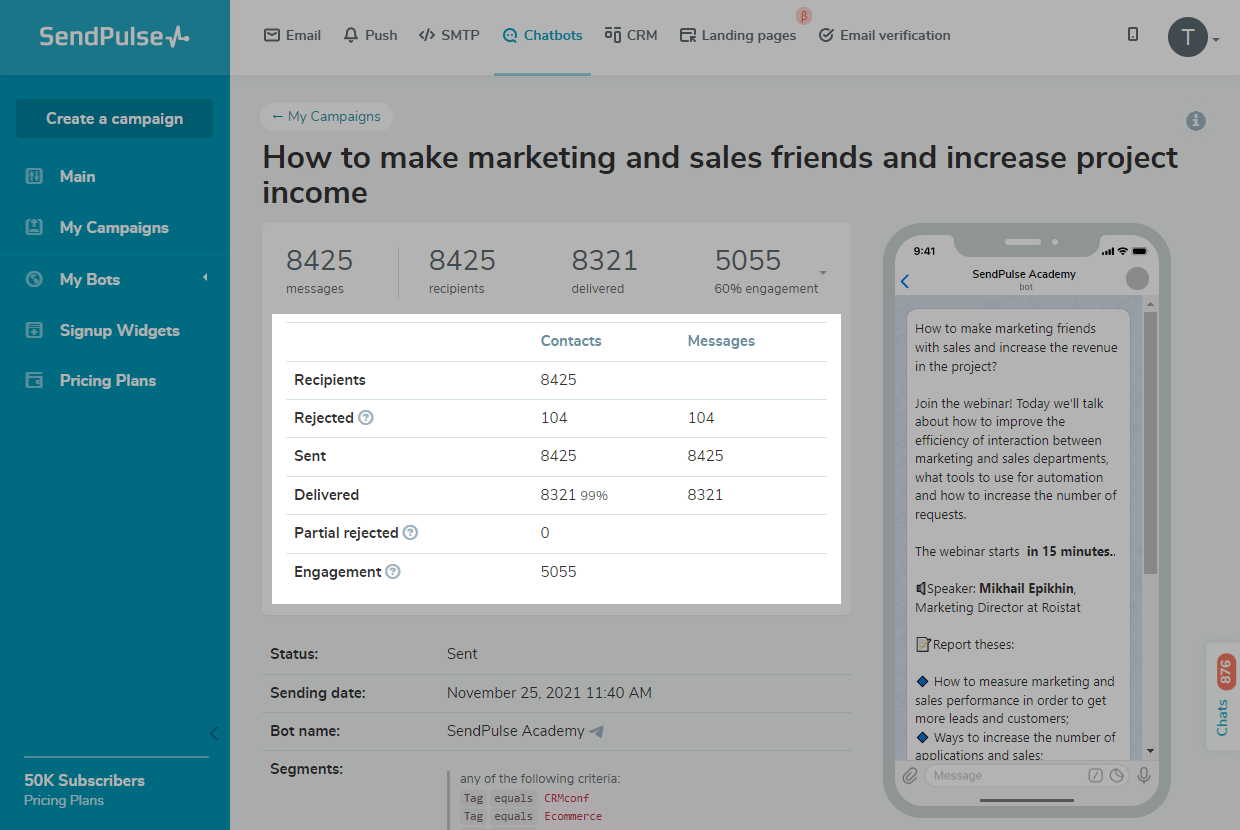
Task: Open the SMTP tab
Action: 449,35
